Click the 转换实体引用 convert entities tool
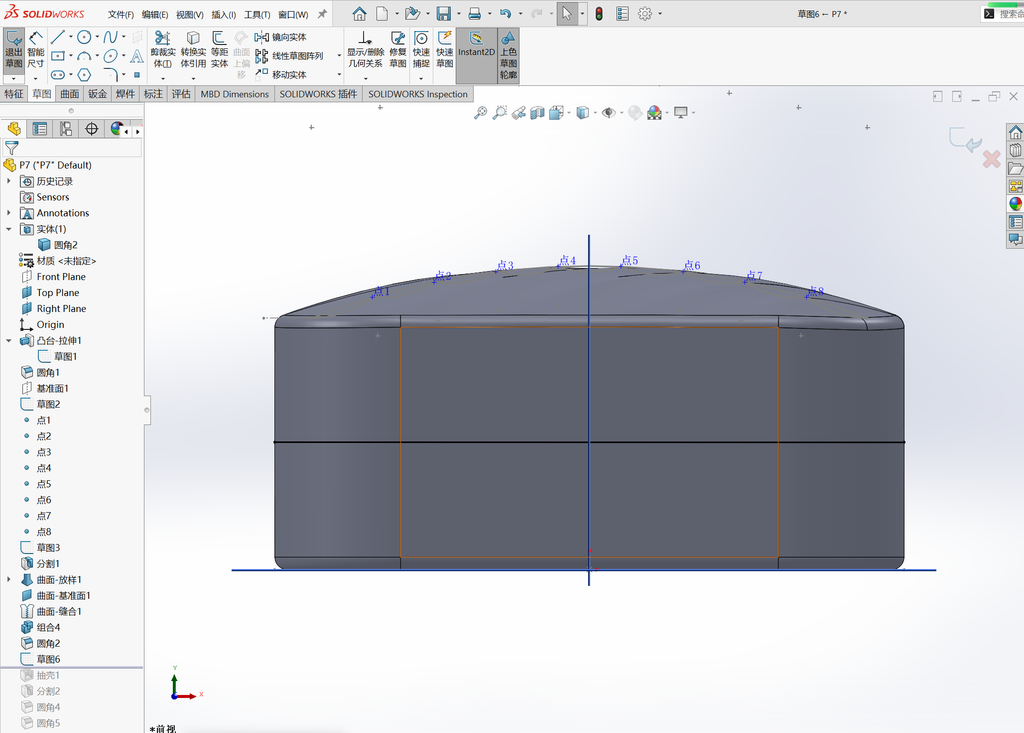 [193, 50]
